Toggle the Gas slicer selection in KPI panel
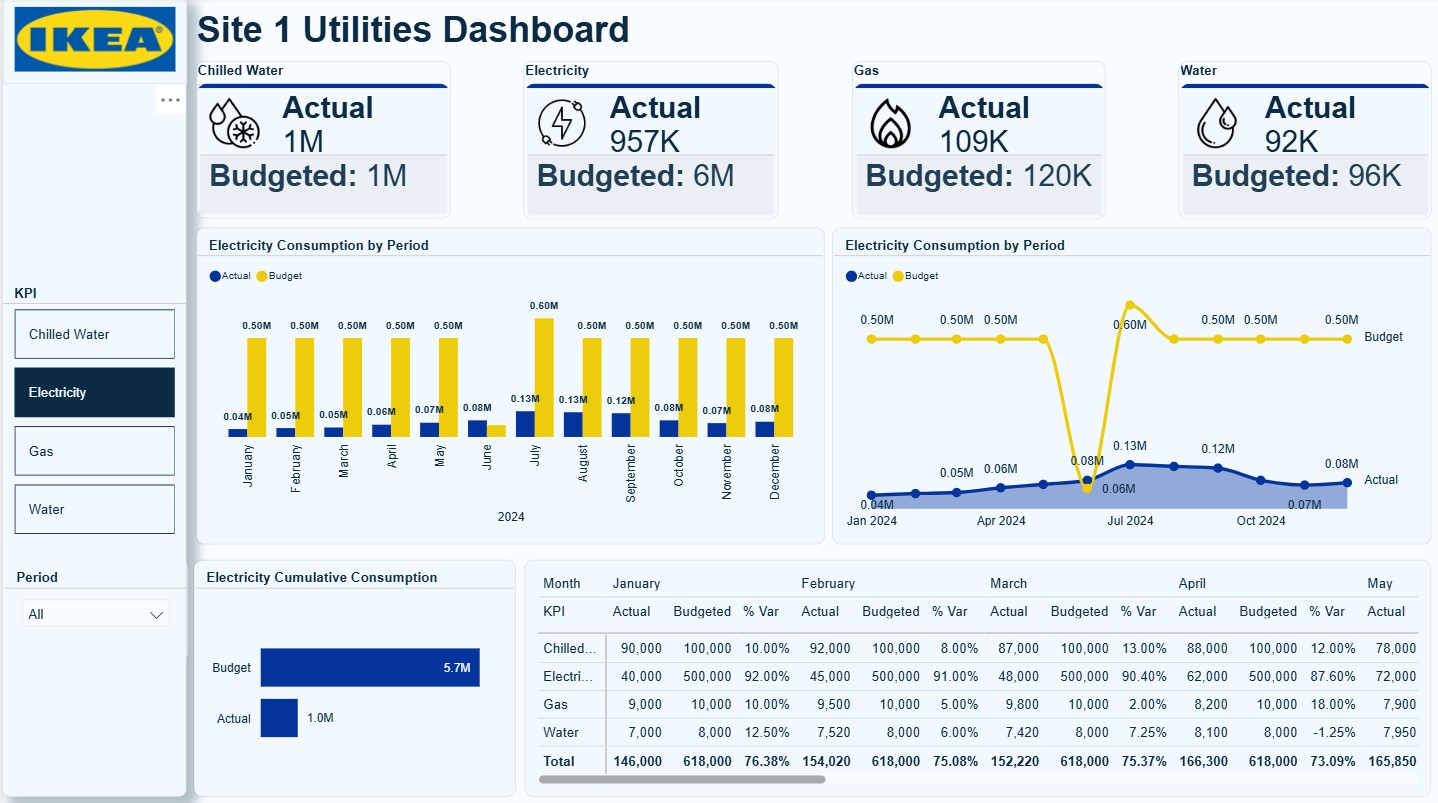Screen dimensions: 1438x803 94,451
